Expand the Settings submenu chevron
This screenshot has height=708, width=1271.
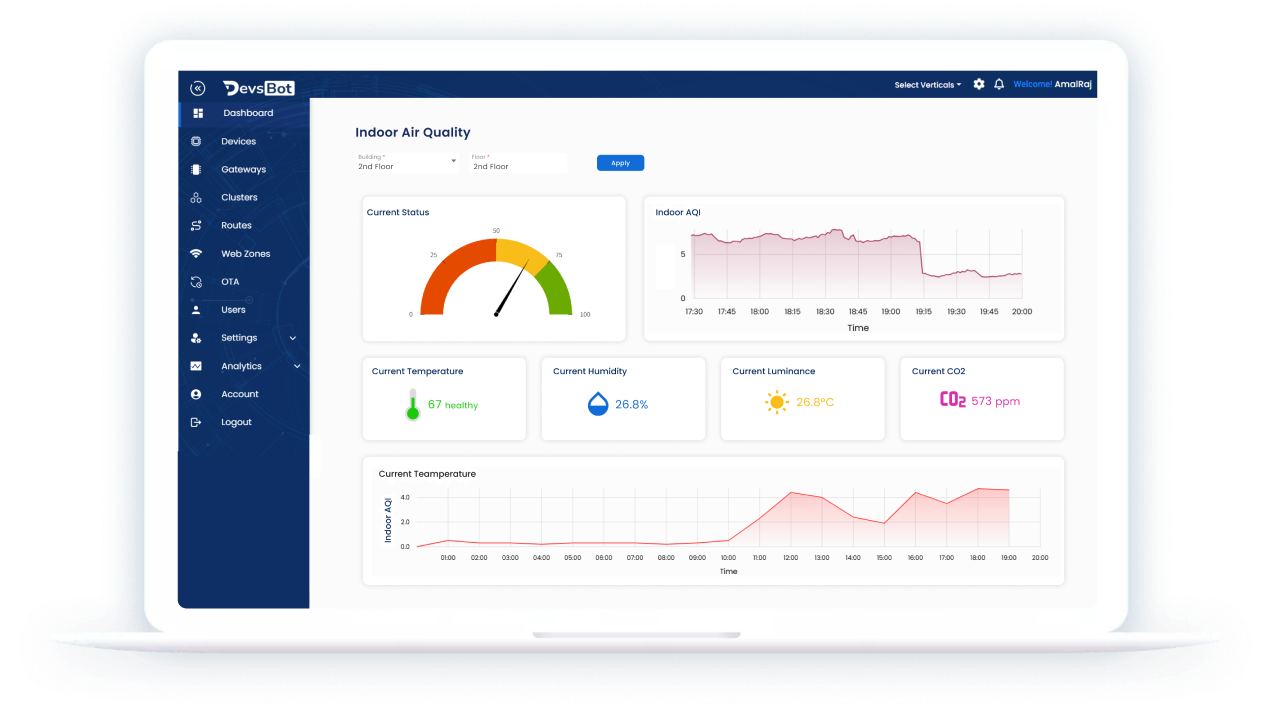(x=293, y=338)
